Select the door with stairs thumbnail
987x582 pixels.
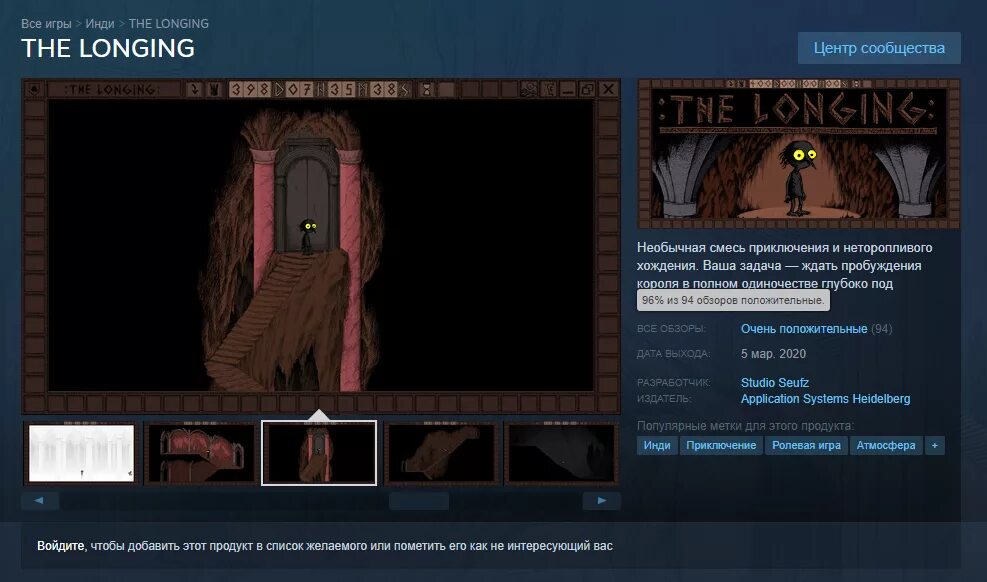(319, 453)
